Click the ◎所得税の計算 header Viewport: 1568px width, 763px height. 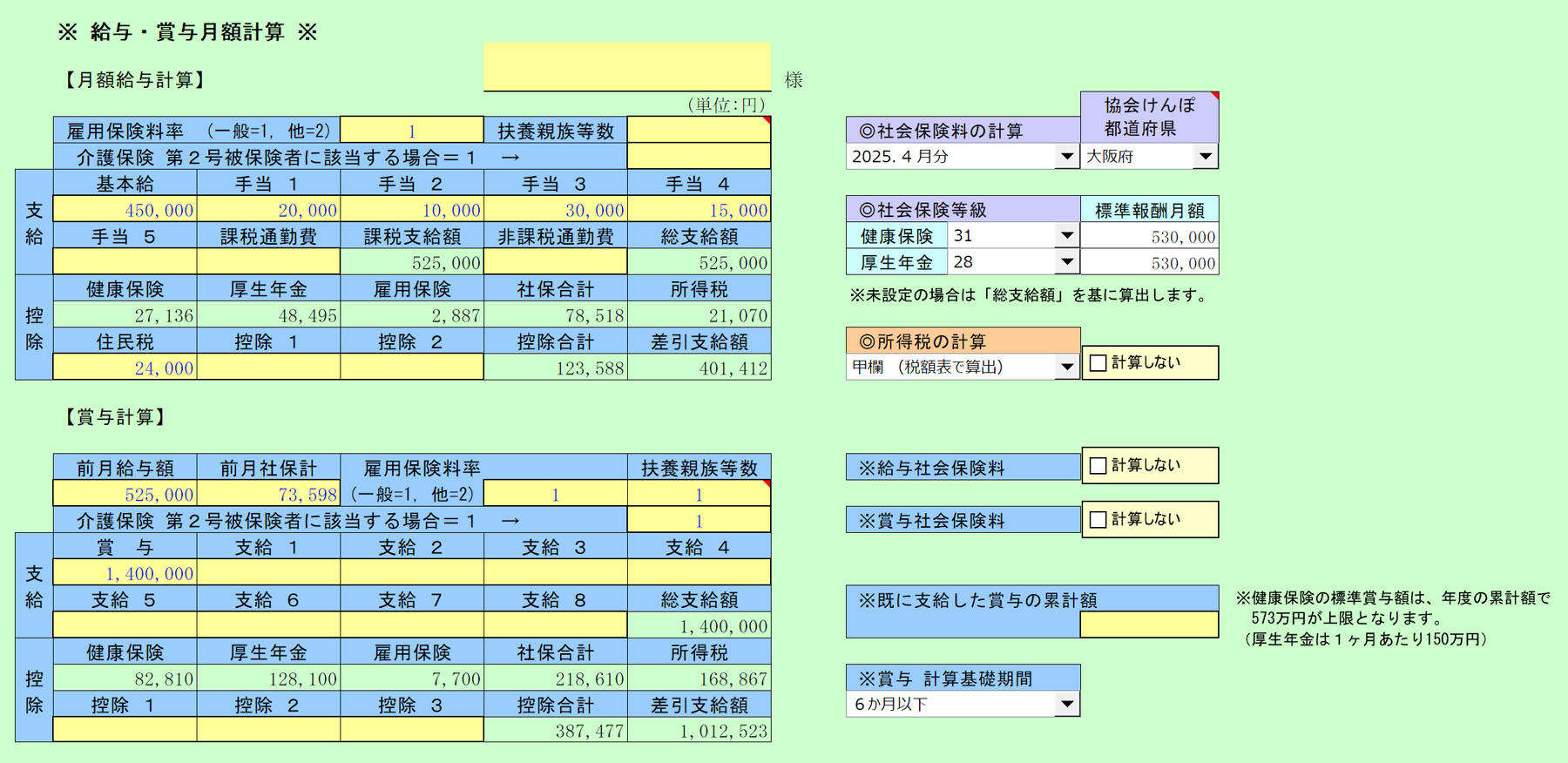click(x=963, y=341)
